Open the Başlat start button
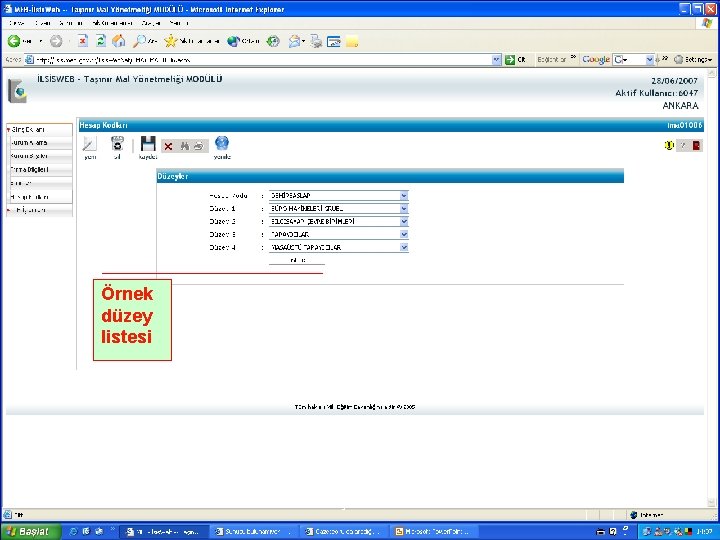 (30, 532)
